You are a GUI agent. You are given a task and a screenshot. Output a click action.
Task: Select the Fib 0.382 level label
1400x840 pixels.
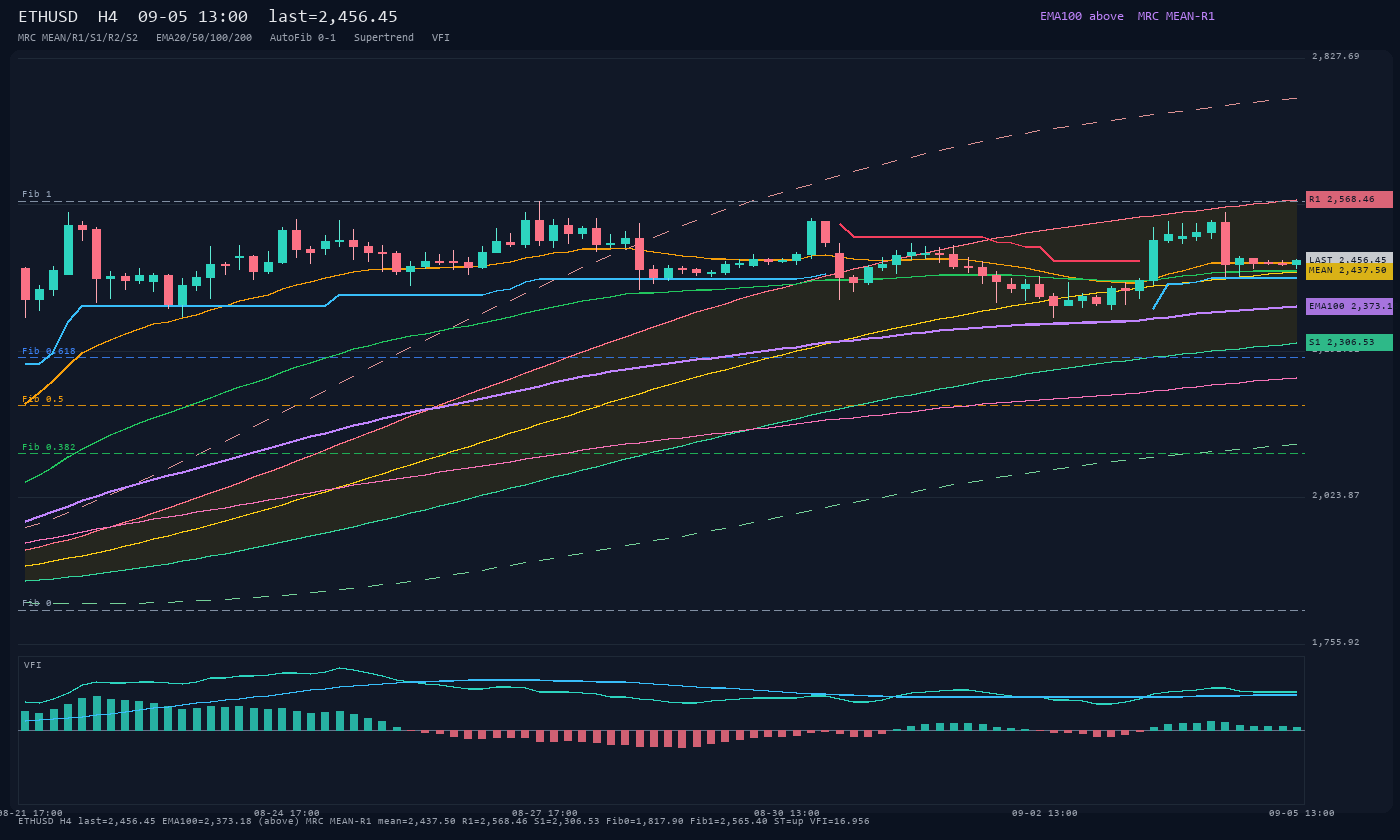tap(49, 447)
